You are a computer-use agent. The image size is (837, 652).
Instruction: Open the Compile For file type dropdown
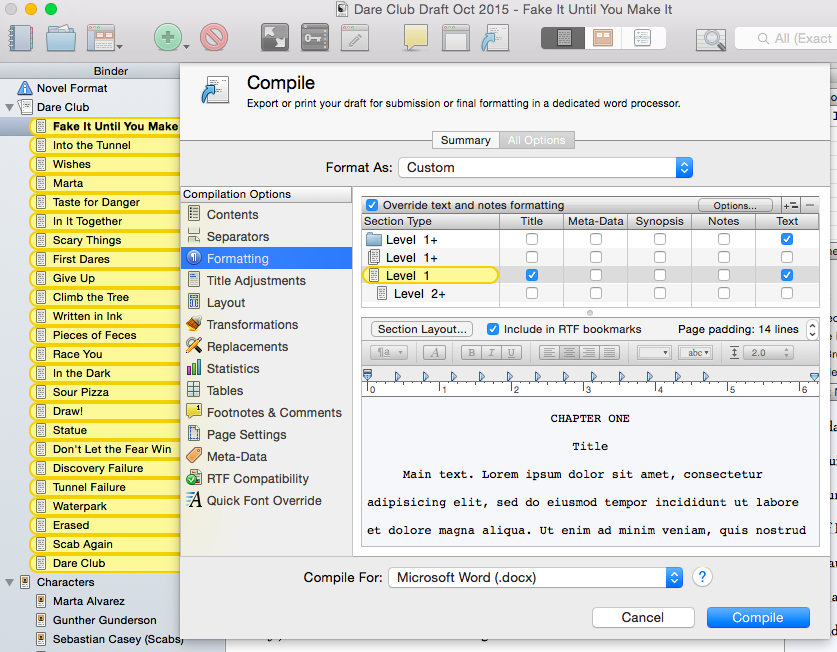click(x=535, y=577)
